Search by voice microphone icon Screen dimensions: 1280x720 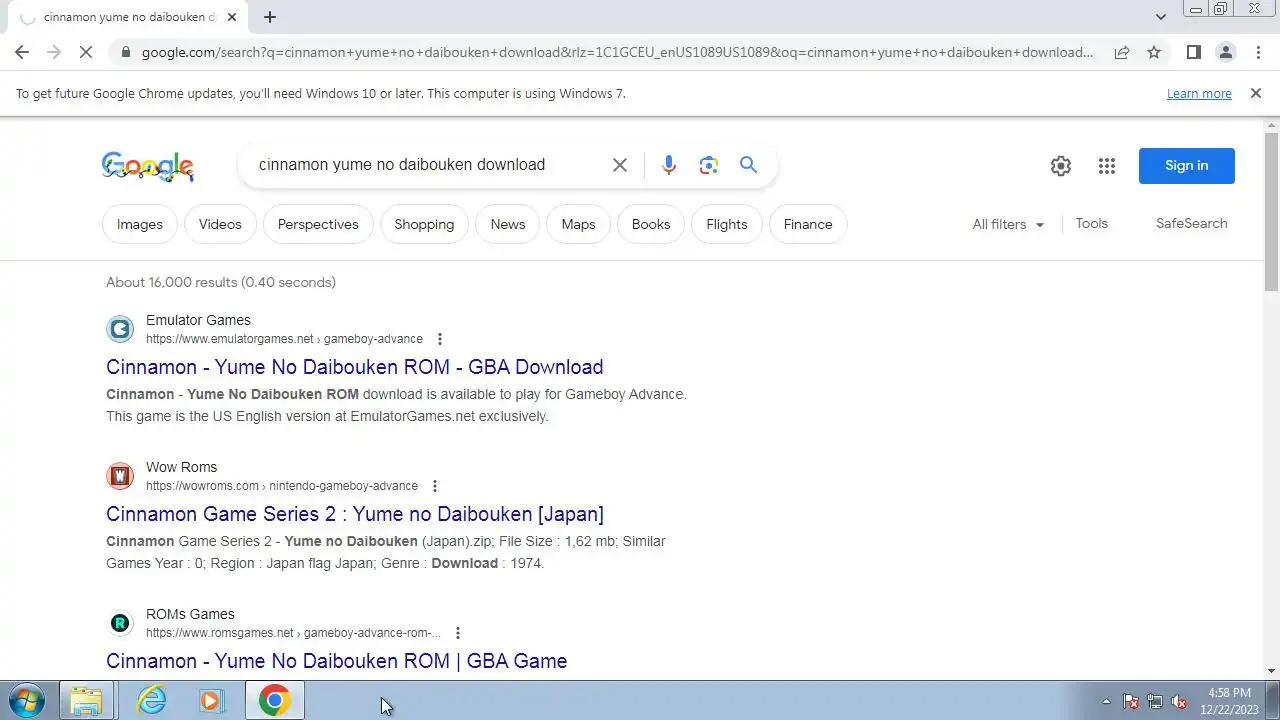coord(669,165)
